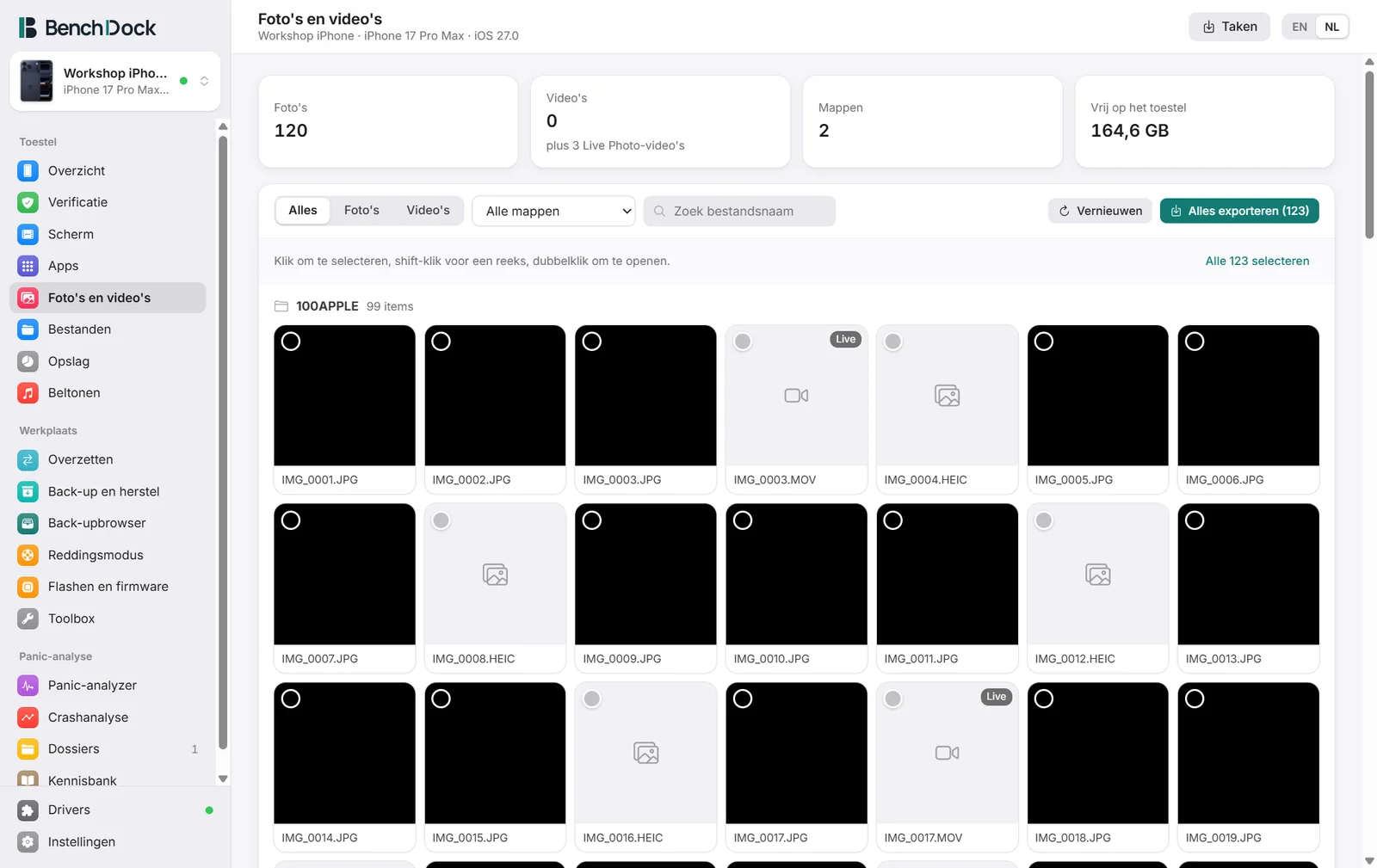Click sidebar scroll down arrow
1377x868 pixels.
pos(223,779)
